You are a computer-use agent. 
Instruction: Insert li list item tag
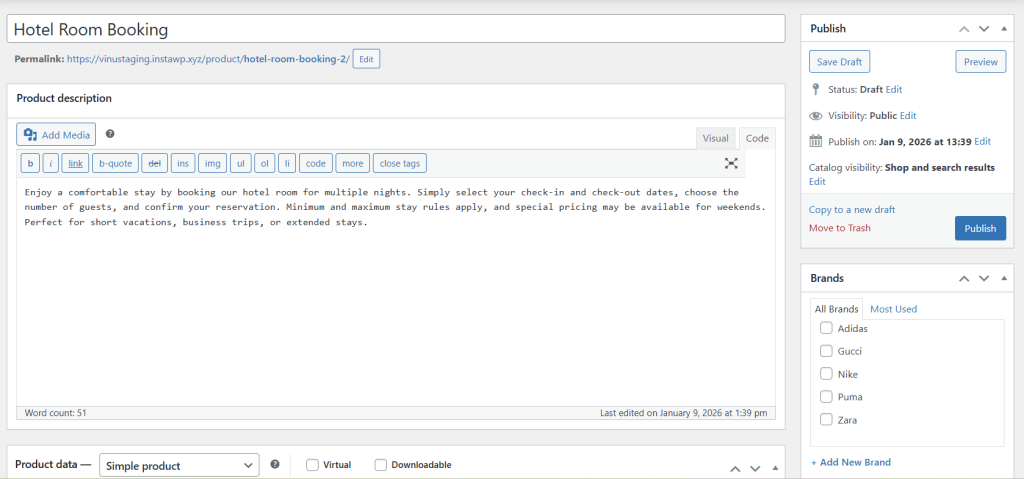[287, 163]
